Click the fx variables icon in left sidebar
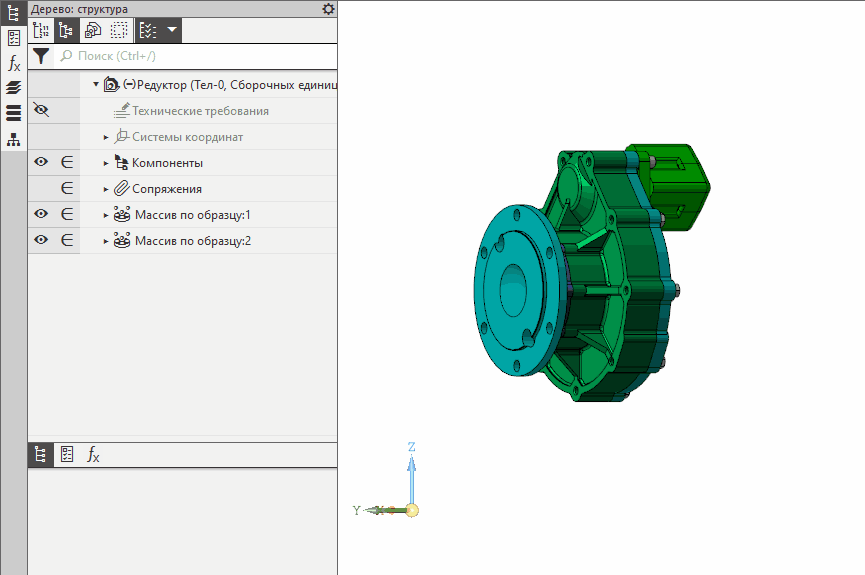 point(13,63)
